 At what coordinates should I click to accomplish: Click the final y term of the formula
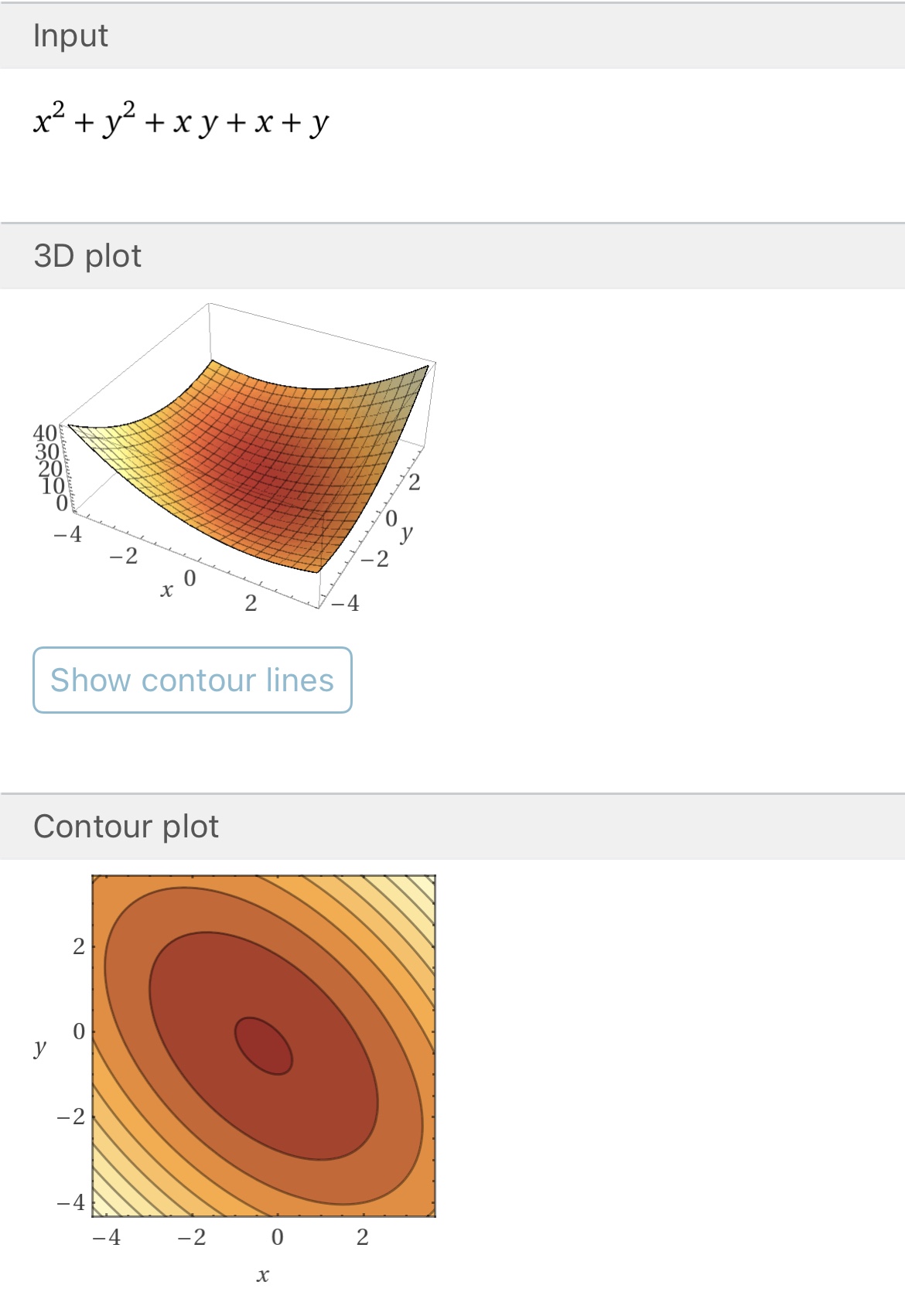pyautogui.click(x=319, y=124)
